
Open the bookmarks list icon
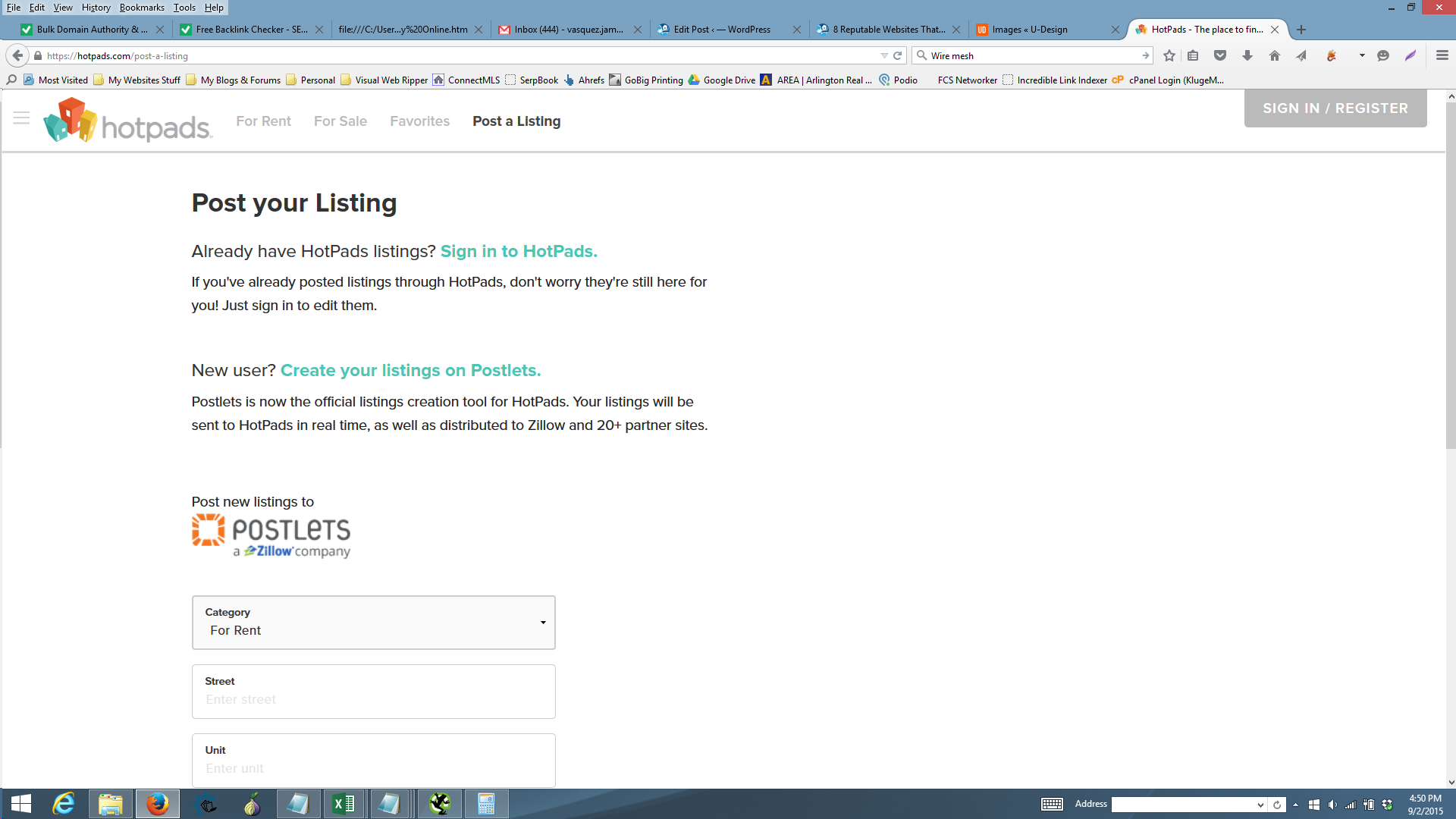point(1193,55)
